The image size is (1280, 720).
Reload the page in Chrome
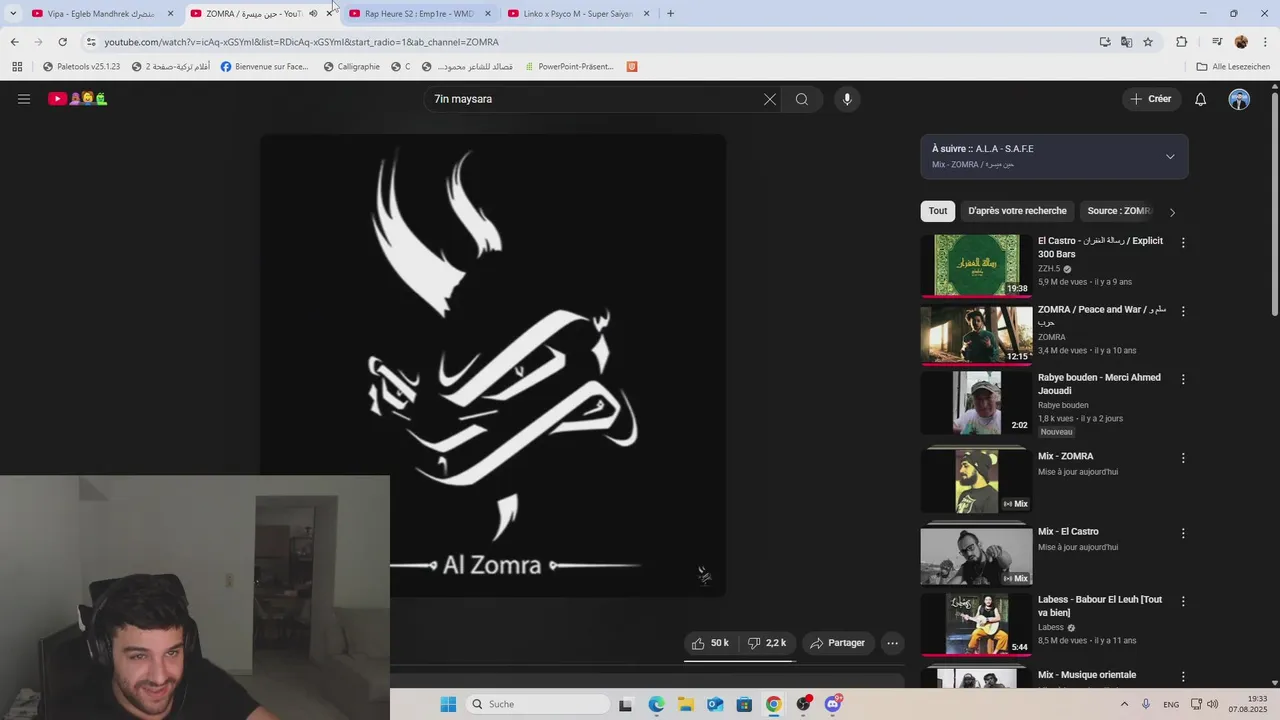pyautogui.click(x=62, y=42)
